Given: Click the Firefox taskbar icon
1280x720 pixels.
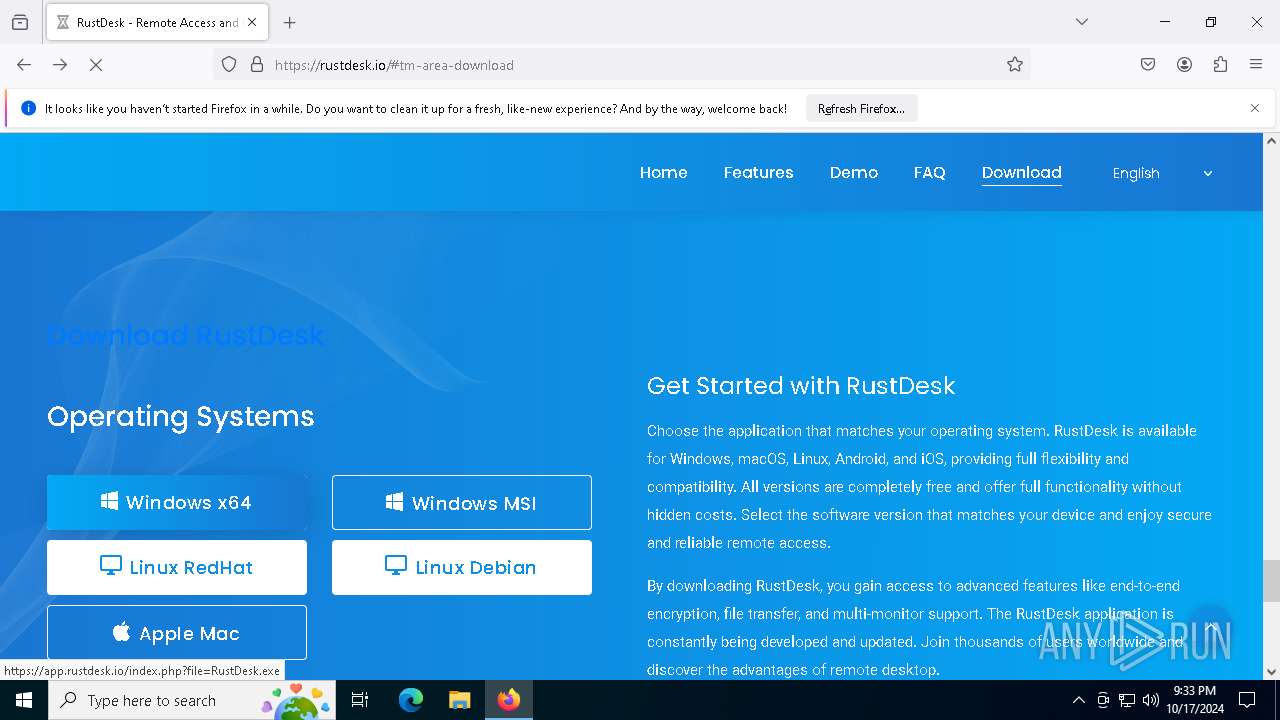Looking at the screenshot, I should (509, 700).
